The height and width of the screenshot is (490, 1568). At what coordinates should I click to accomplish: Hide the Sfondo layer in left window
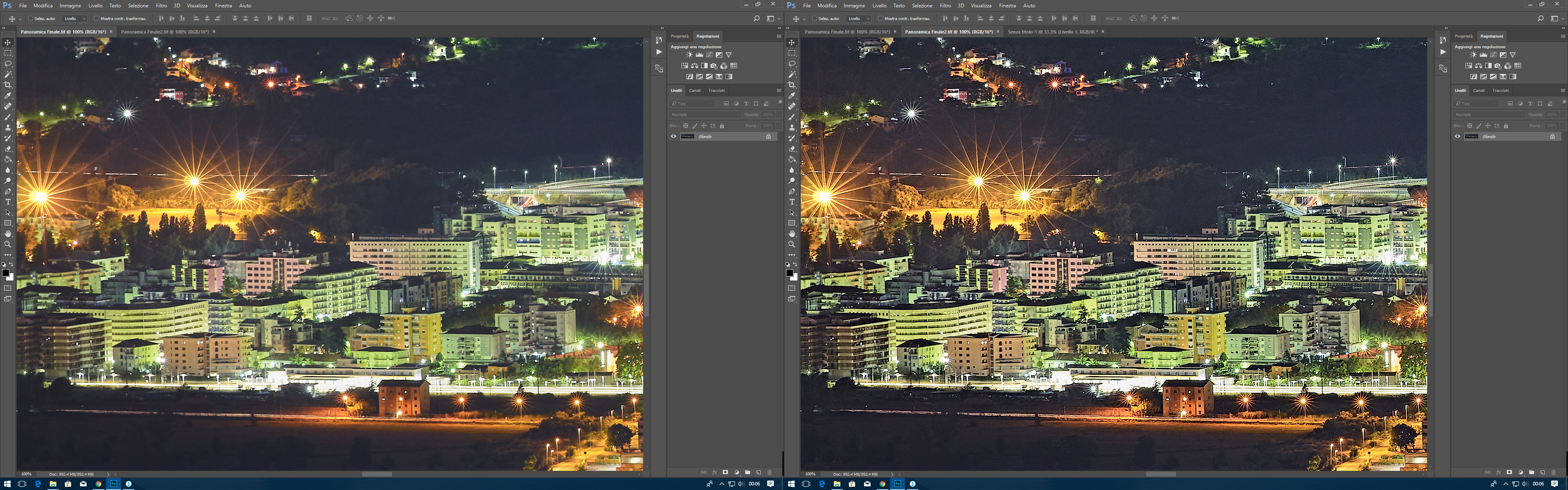[673, 136]
